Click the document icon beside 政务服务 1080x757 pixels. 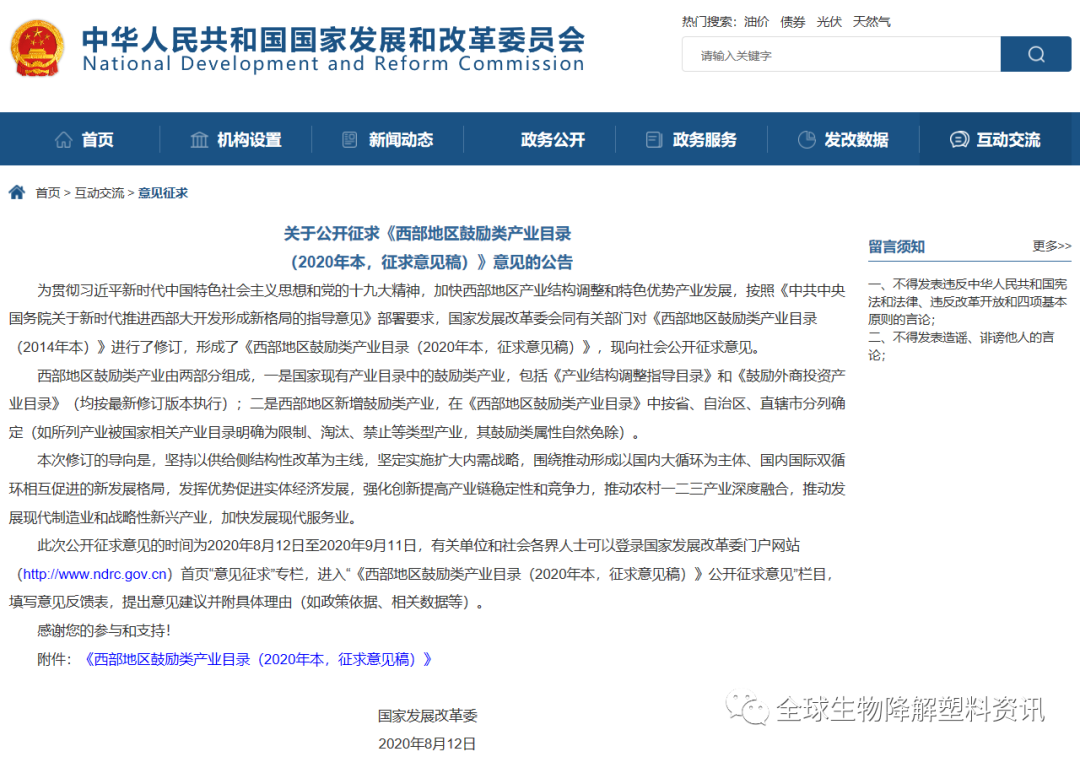coord(654,140)
